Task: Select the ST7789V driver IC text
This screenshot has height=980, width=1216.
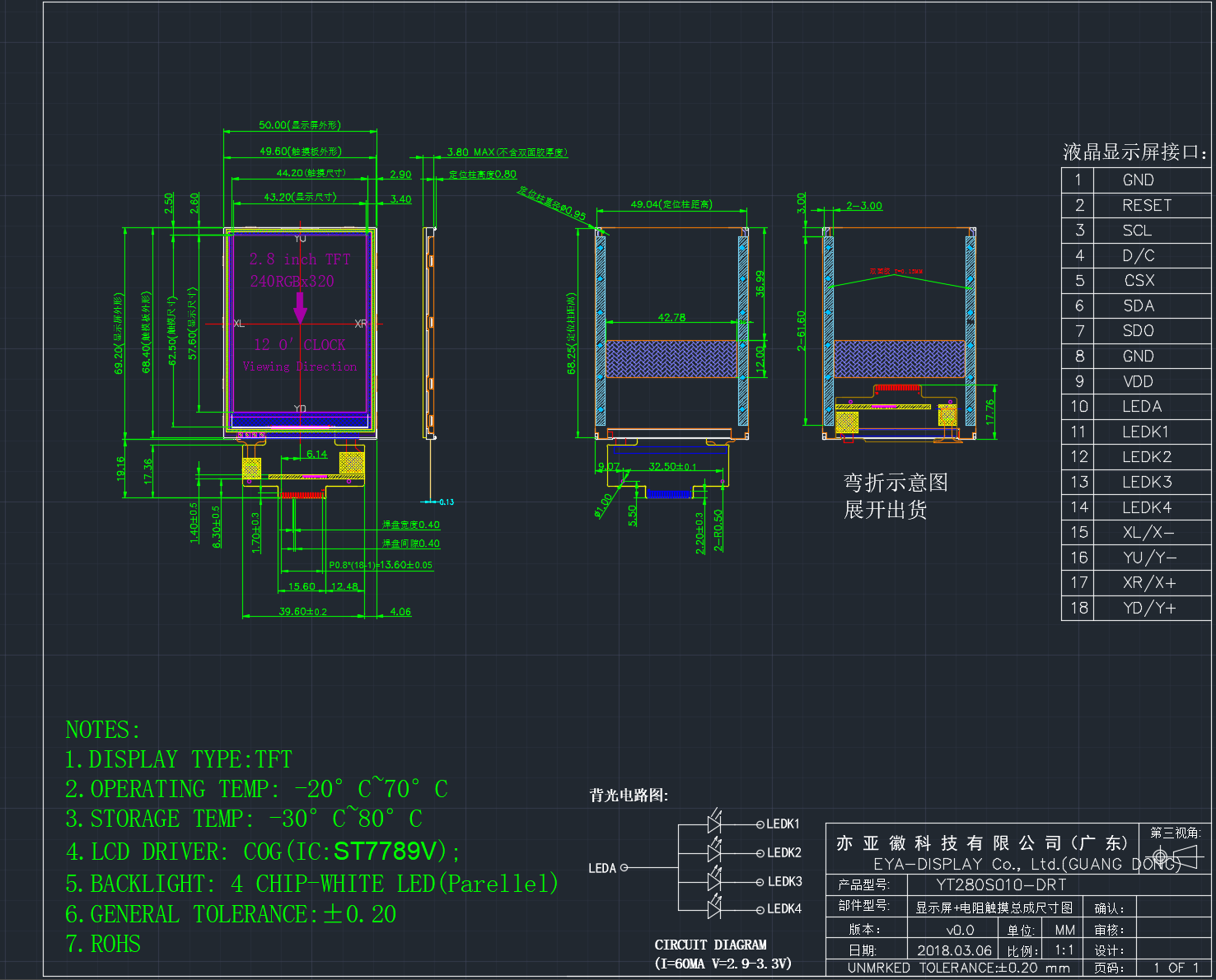Action: click(386, 851)
